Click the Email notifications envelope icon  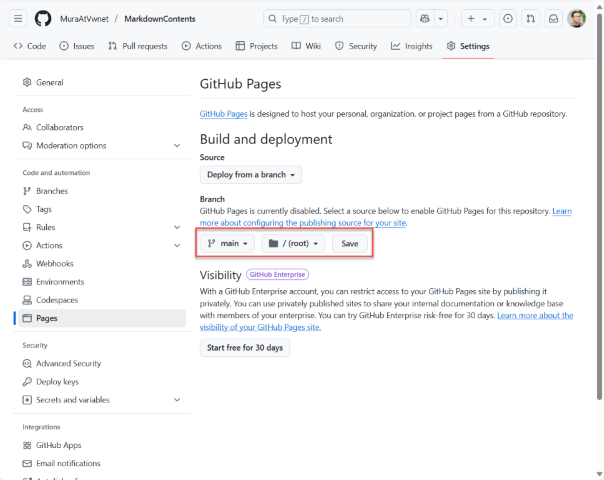point(27,463)
